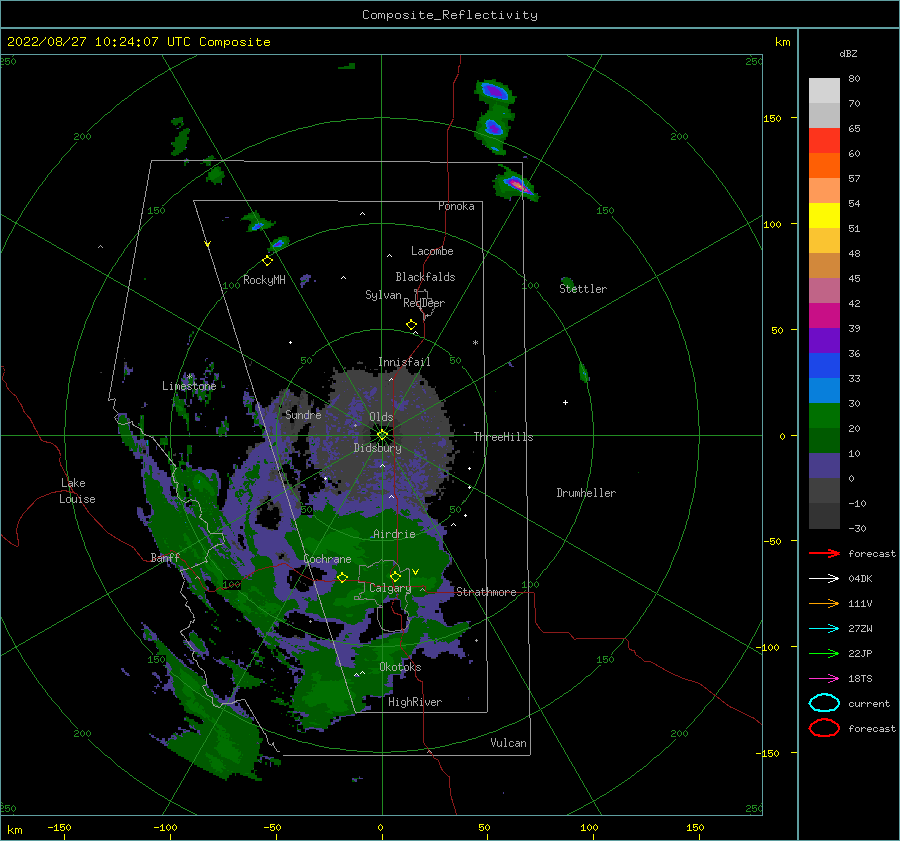This screenshot has height=841, width=900.
Task: Click the asterisk marker above Limestone
Action: (x=189, y=377)
